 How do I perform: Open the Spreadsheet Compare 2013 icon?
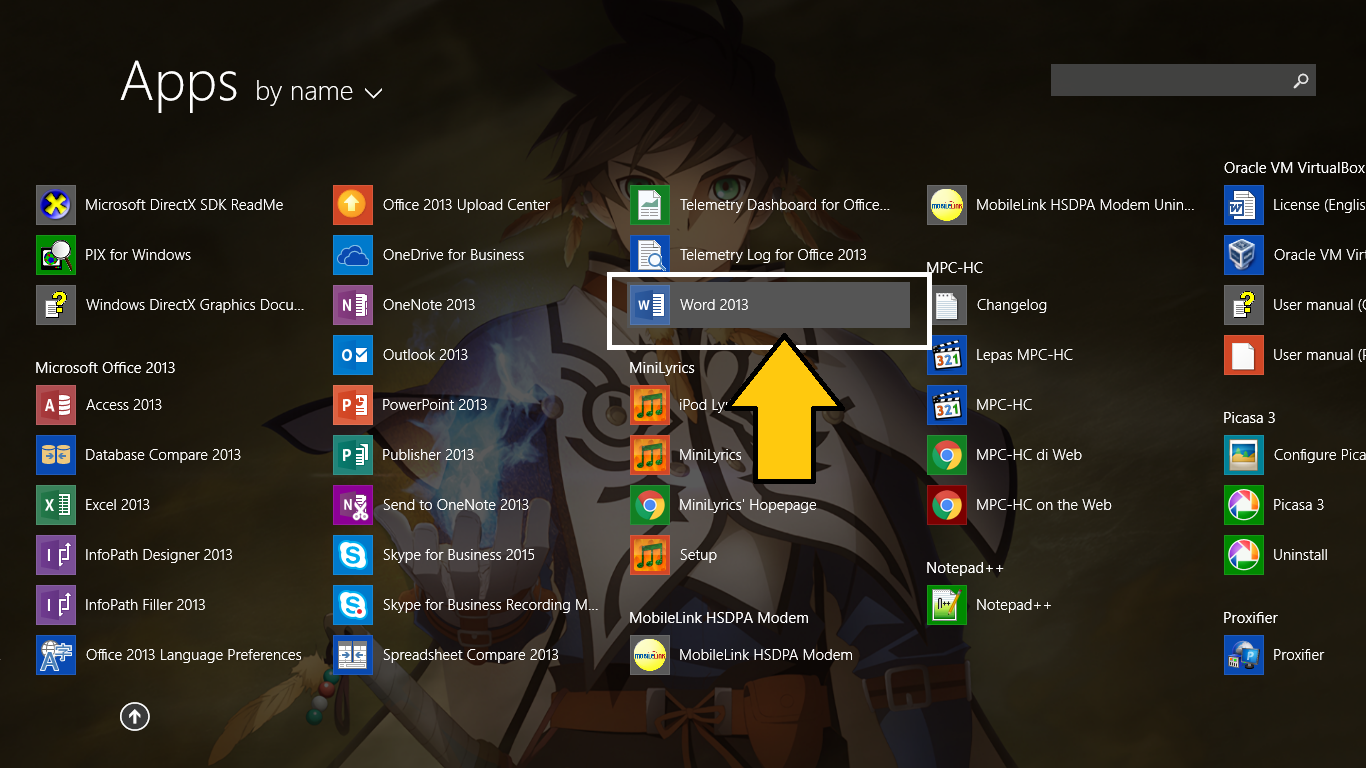click(x=353, y=655)
